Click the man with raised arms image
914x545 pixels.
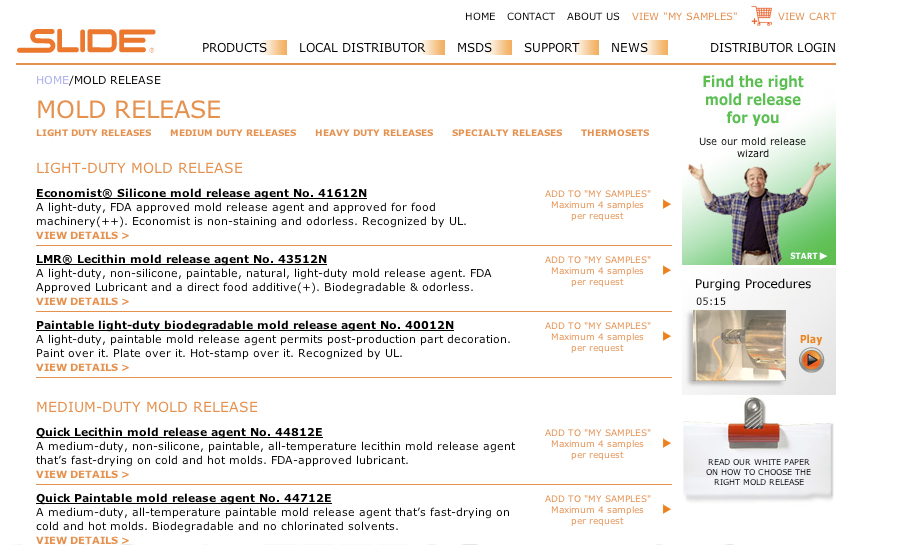pyautogui.click(x=759, y=213)
